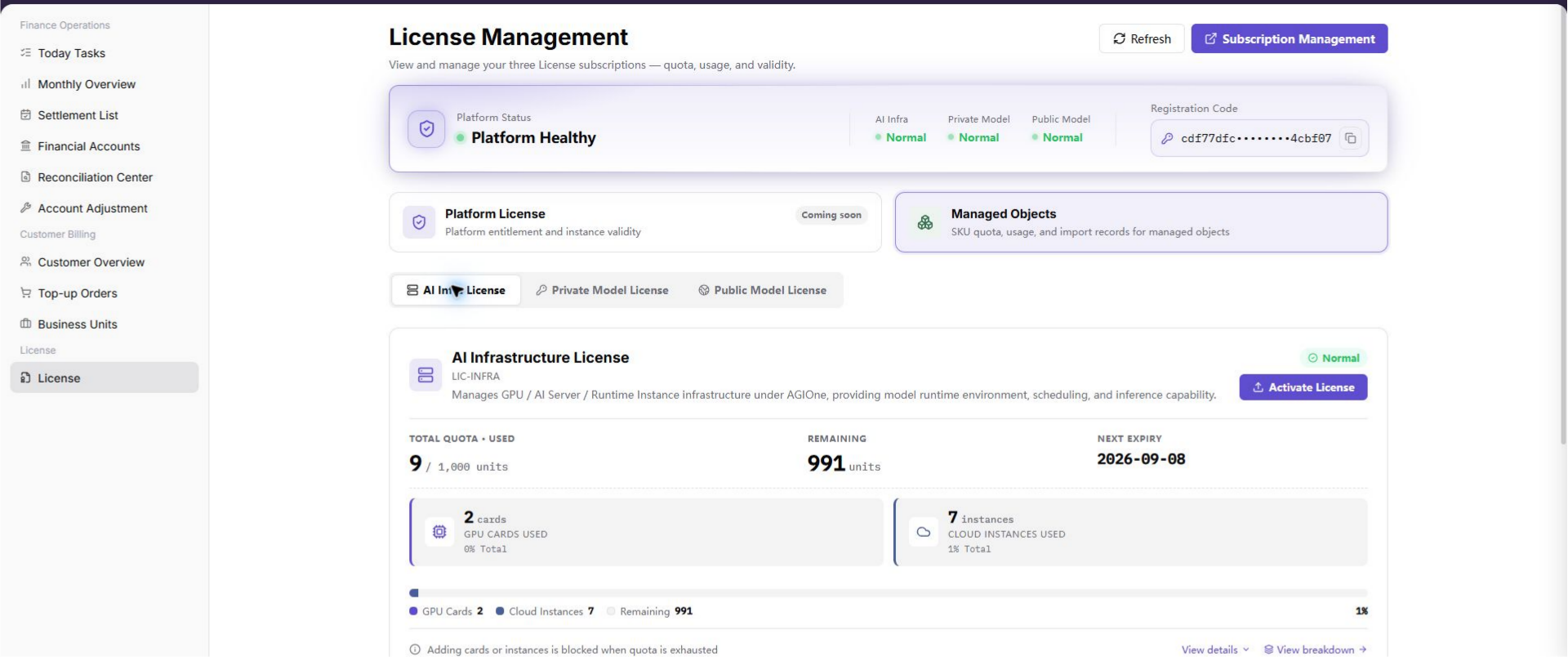Click cloud instances cloud icon
The image size is (1568, 657).
[x=924, y=532]
